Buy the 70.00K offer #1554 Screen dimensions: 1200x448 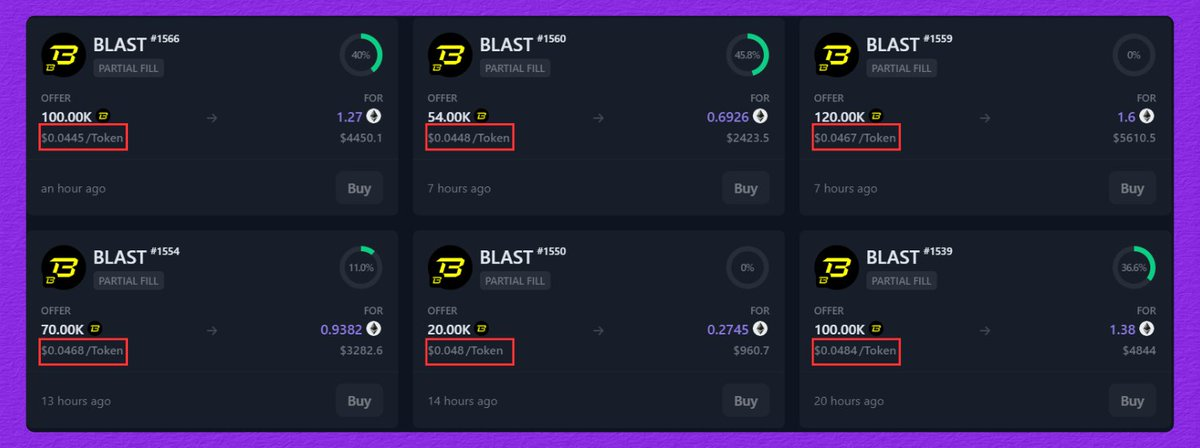[x=359, y=401]
